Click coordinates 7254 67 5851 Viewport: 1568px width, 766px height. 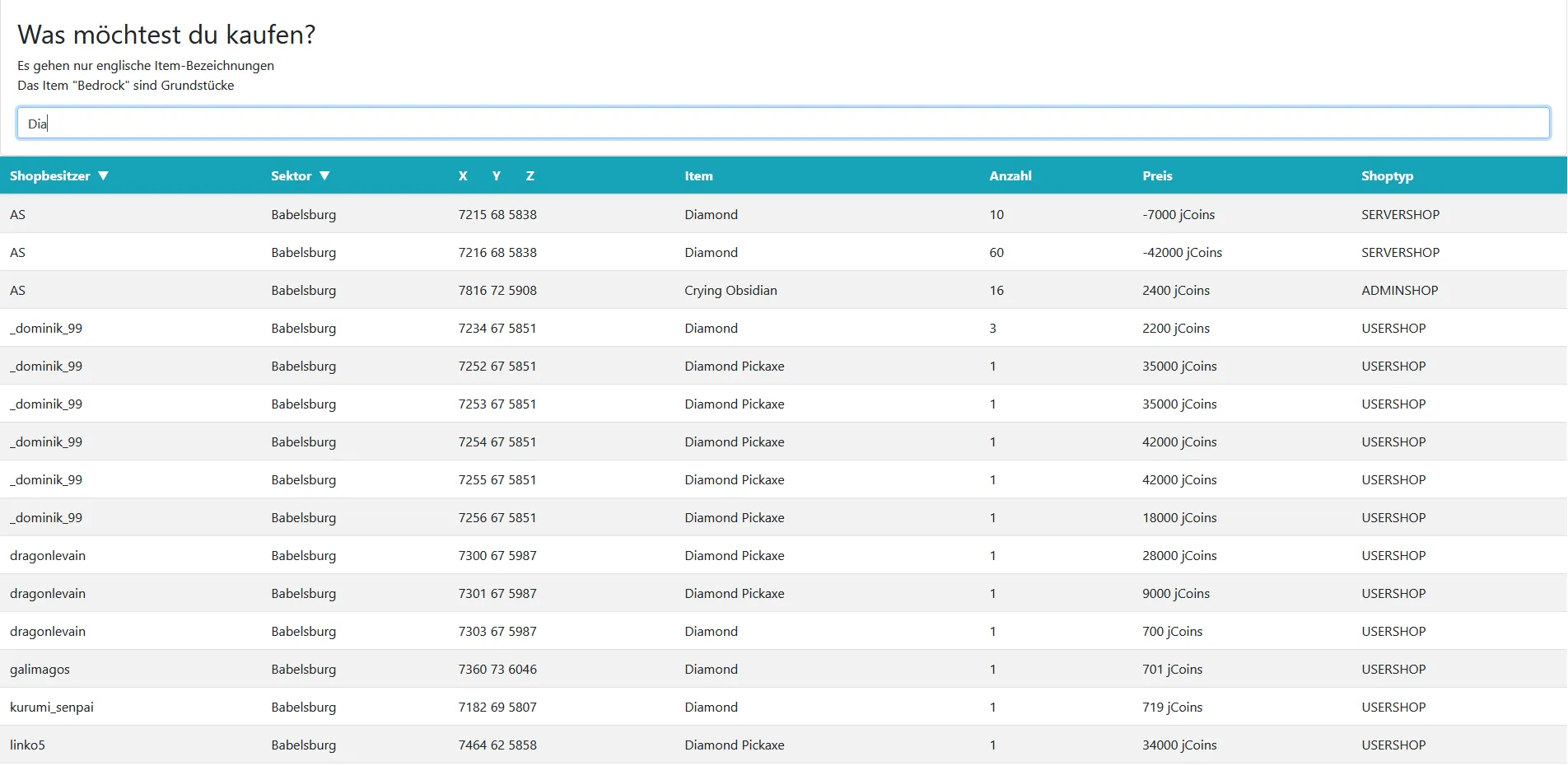point(497,441)
